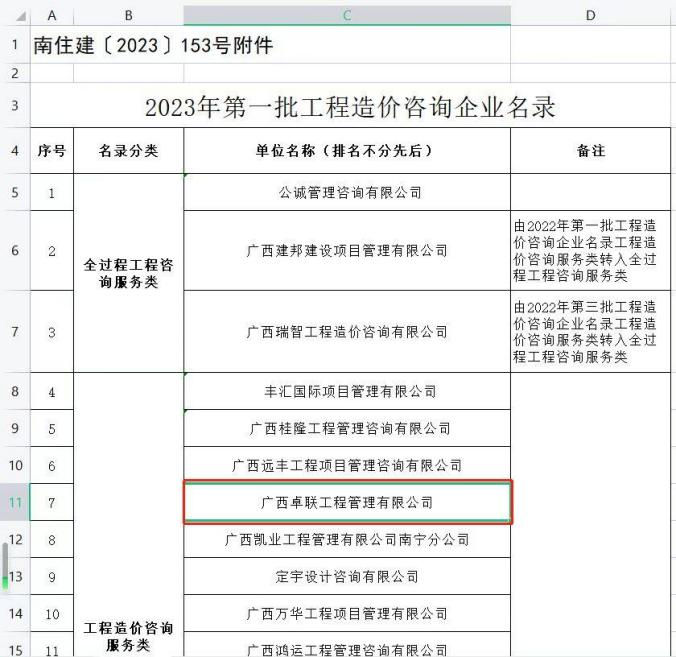Select column D header
Screen dimensions: 676x657
pyautogui.click(x=591, y=16)
